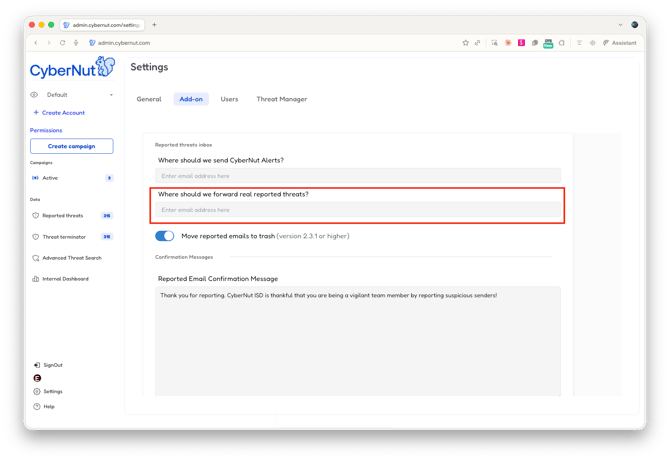Toggle Move reported emails to trash
Screen dimensions: 670x461
165,236
